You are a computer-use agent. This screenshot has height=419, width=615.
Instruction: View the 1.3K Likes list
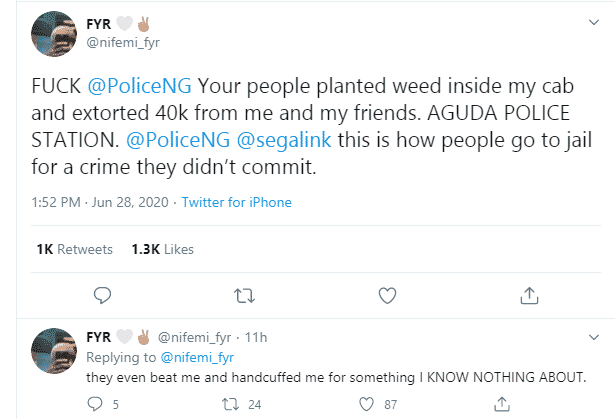click(163, 249)
